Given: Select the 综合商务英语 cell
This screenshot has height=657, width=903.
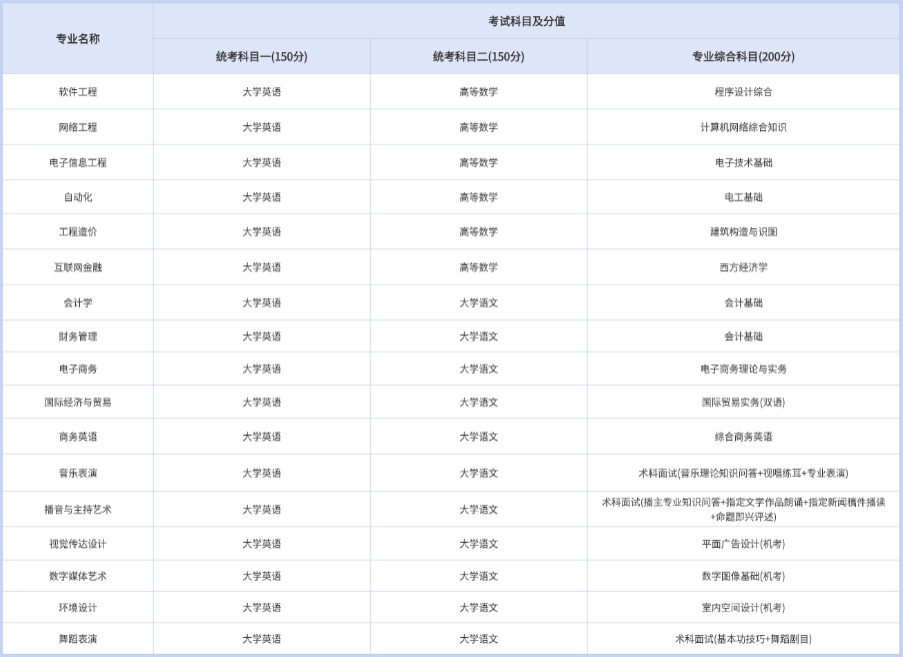Looking at the screenshot, I should (x=743, y=437).
